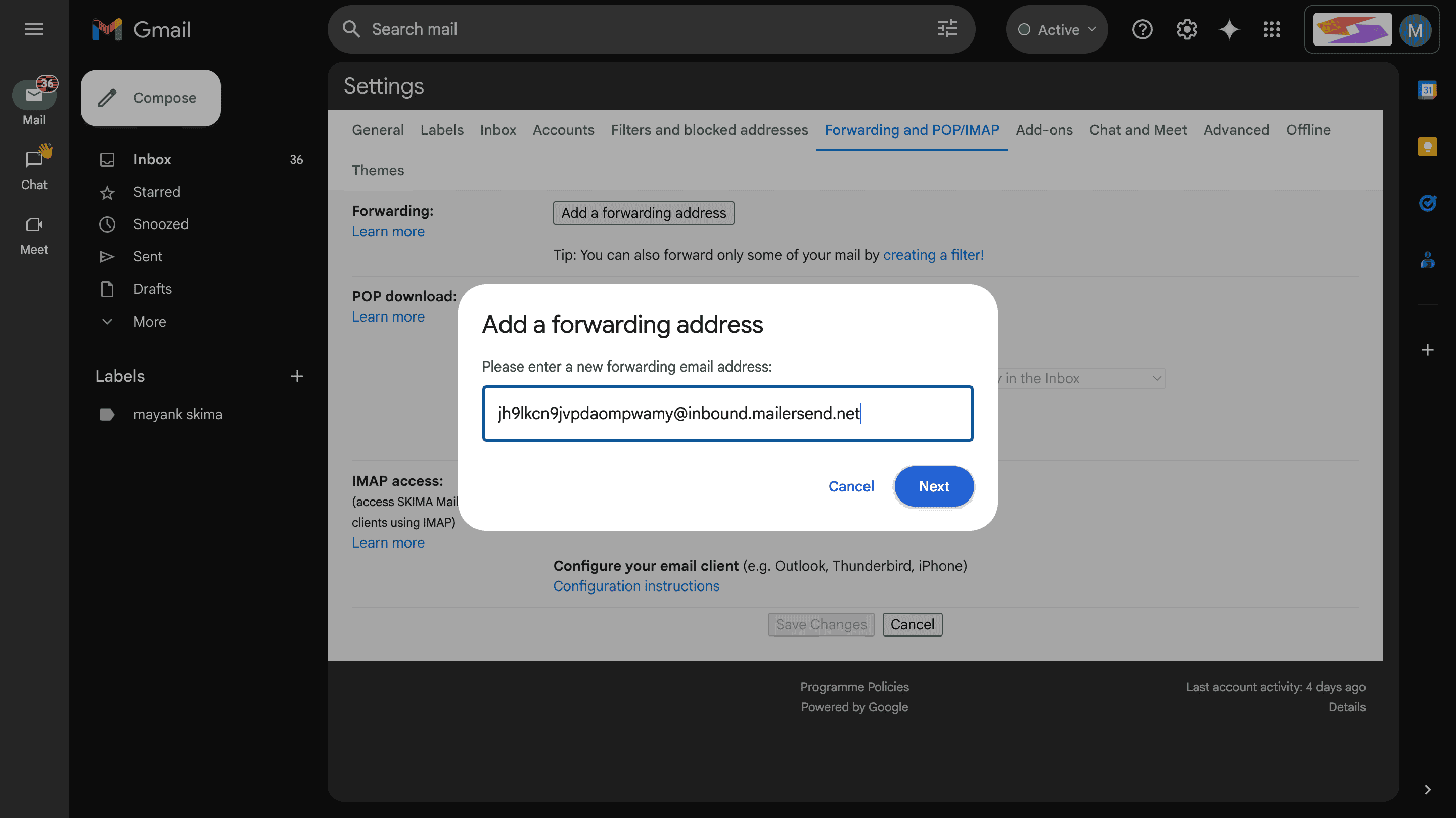
Task: Click the Gmail logo
Action: click(x=142, y=29)
